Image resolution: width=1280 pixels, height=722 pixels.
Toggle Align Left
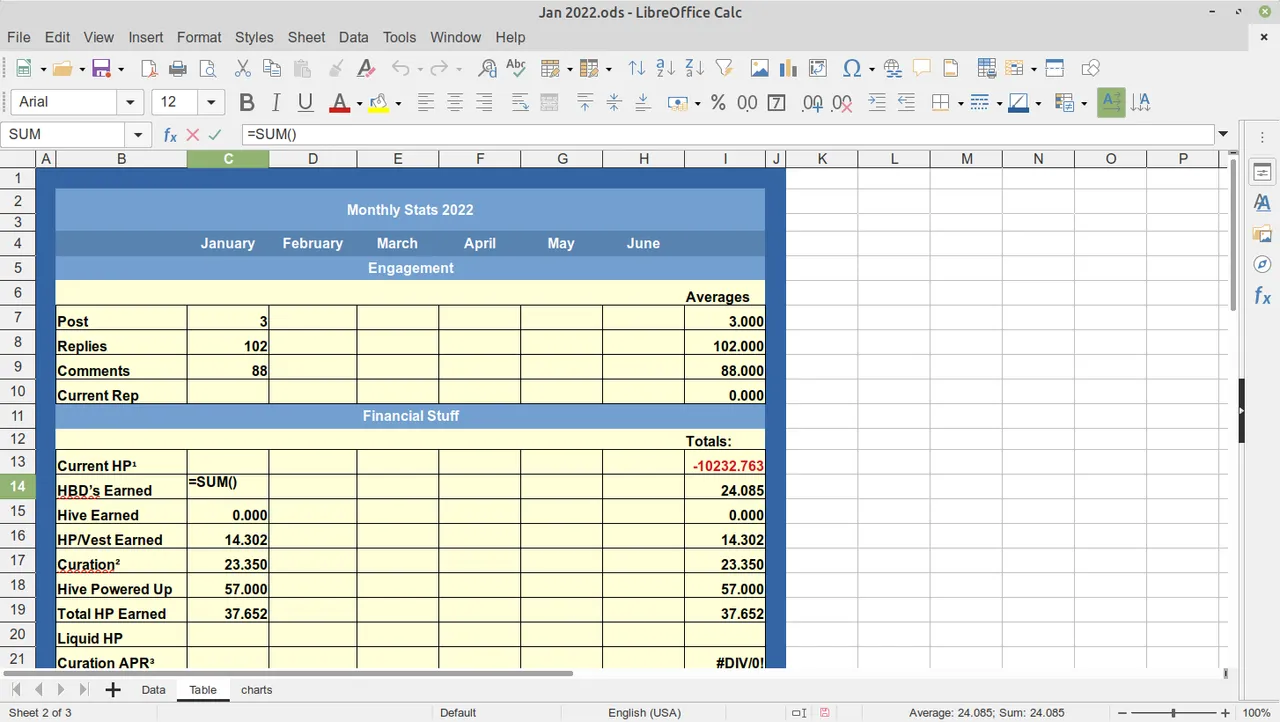coord(426,102)
